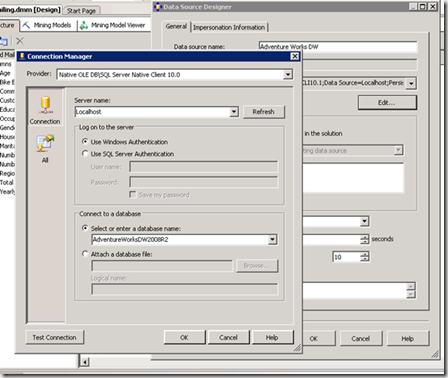Image resolution: width=448 pixels, height=378 pixels.
Task: Confirm Connection Manager with OK
Action: click(184, 337)
